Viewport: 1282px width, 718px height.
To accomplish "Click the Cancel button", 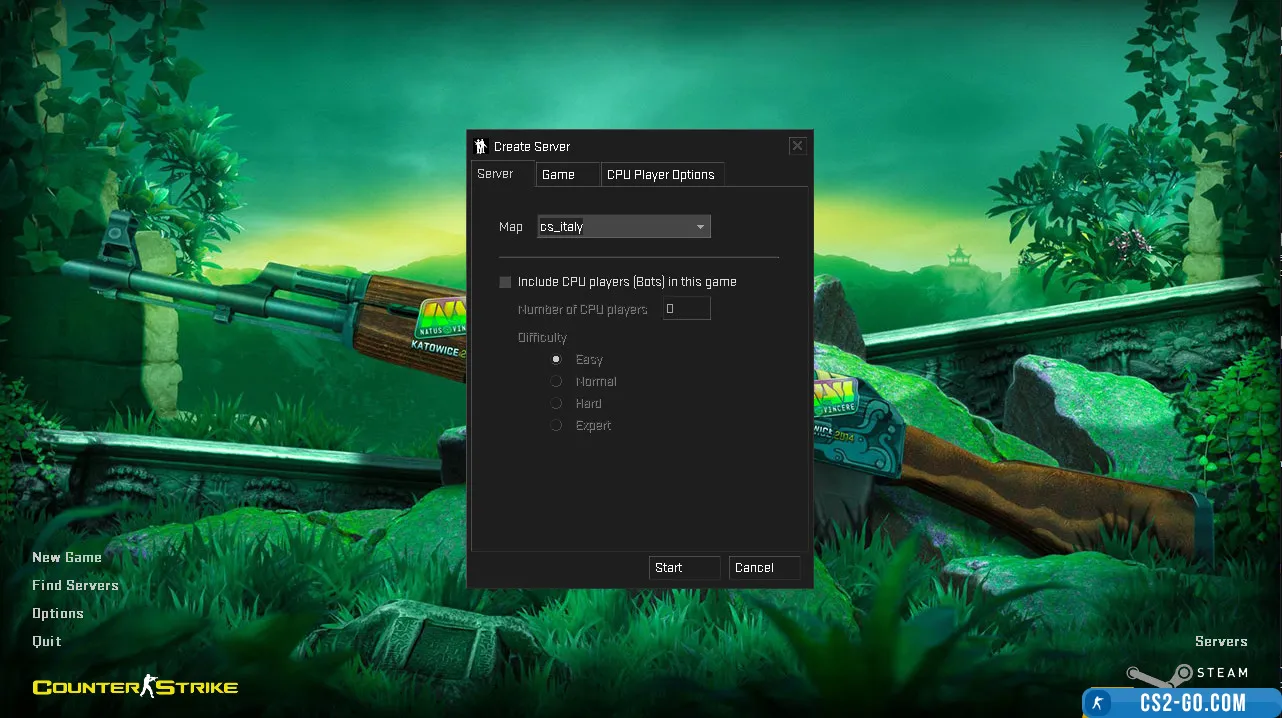I will coord(764,568).
